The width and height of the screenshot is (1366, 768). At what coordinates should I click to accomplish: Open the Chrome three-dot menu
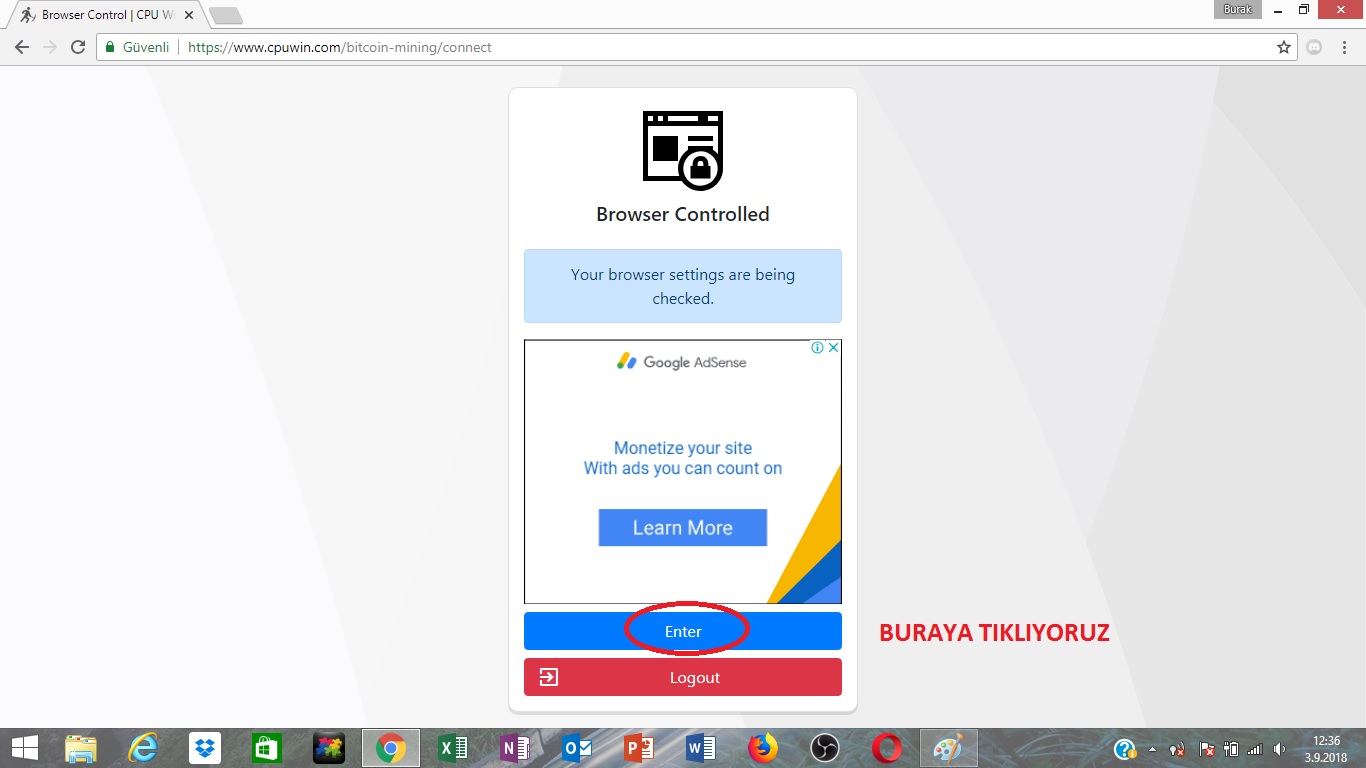click(1346, 47)
